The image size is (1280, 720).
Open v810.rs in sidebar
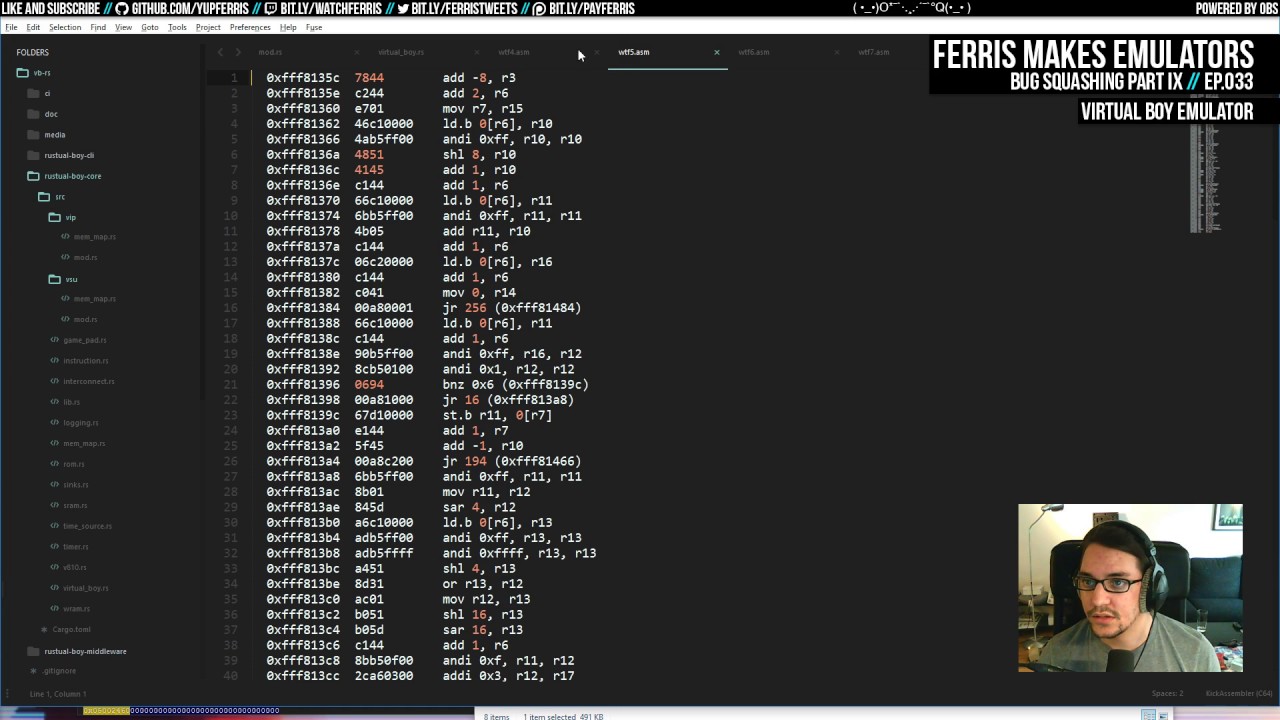(x=75, y=567)
